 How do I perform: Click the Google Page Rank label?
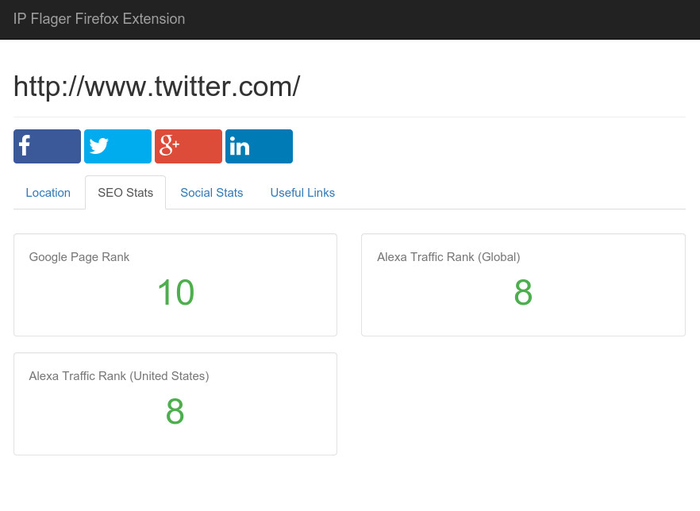click(79, 257)
